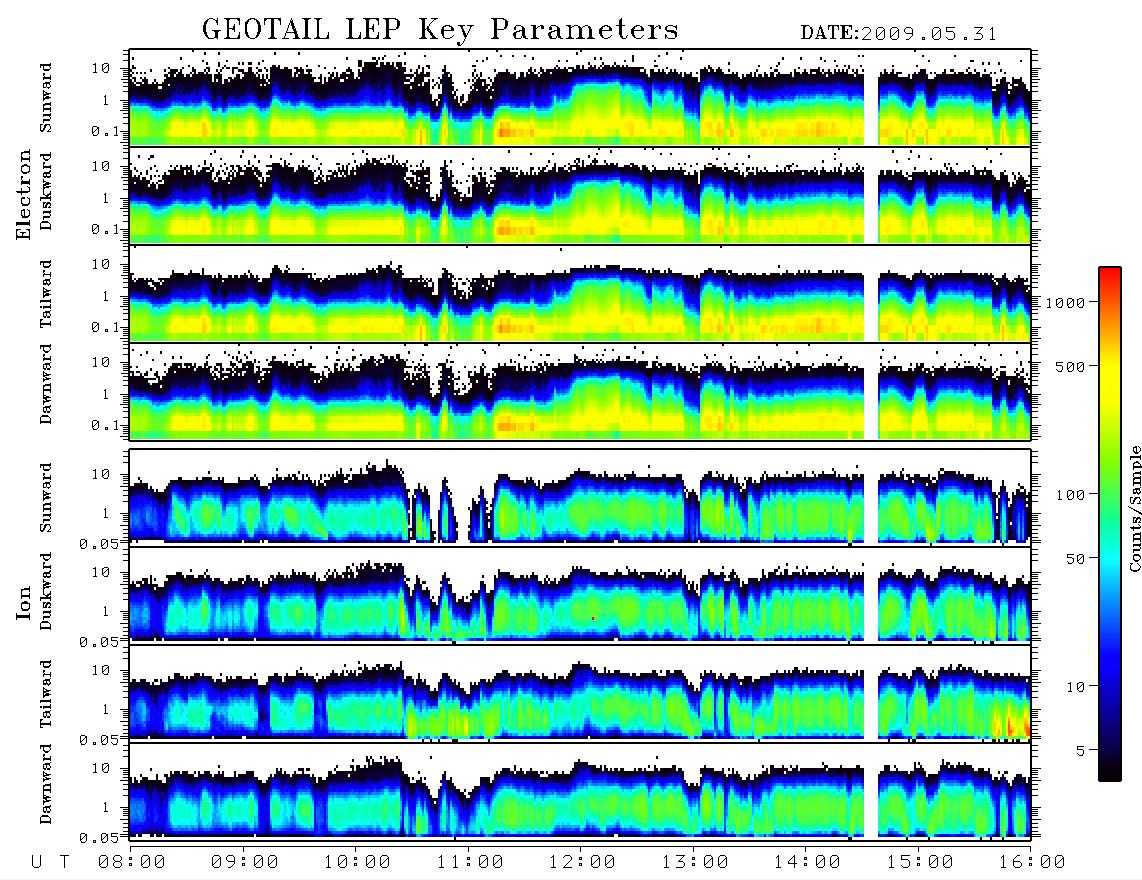This screenshot has width=1142, height=880.
Task: Click the 12:00 time axis label
Action: (x=582, y=862)
